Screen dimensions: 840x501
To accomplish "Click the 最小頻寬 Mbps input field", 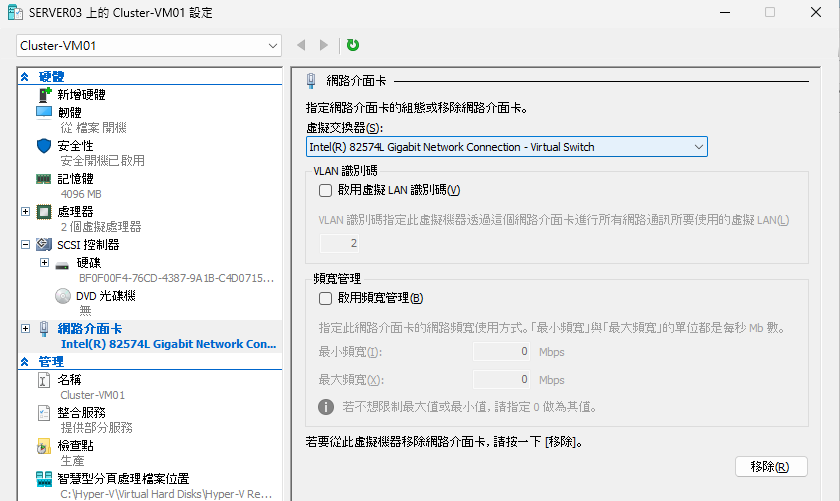I will click(503, 352).
